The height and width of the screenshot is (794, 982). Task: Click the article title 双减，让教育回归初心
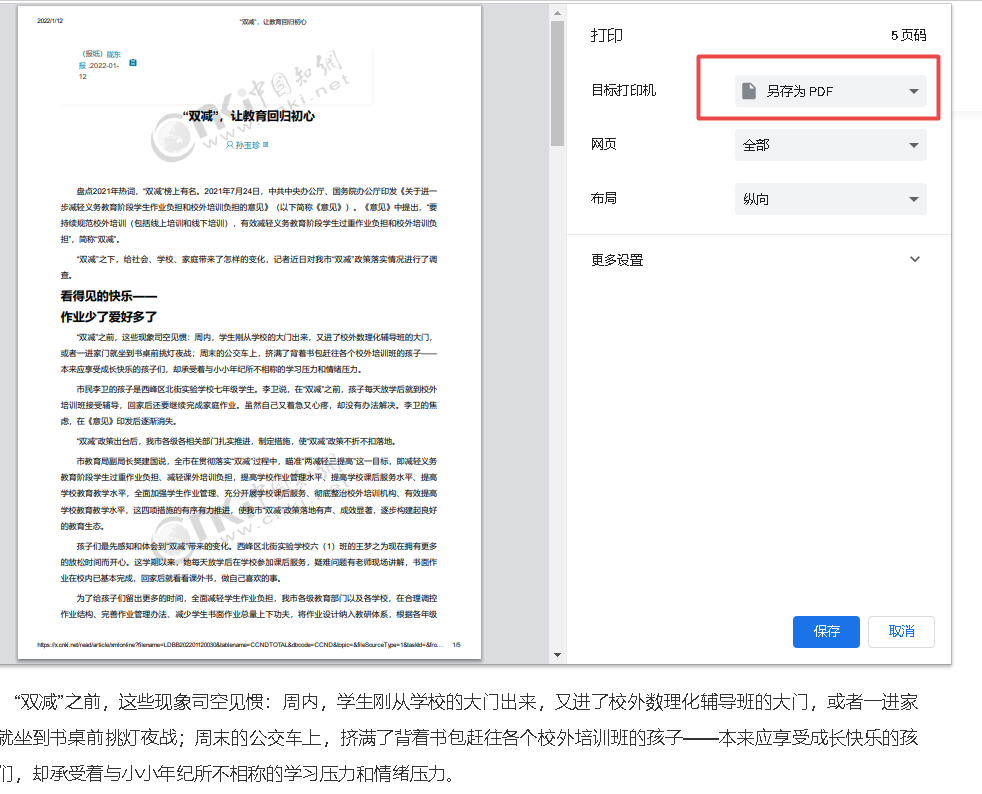[250, 118]
